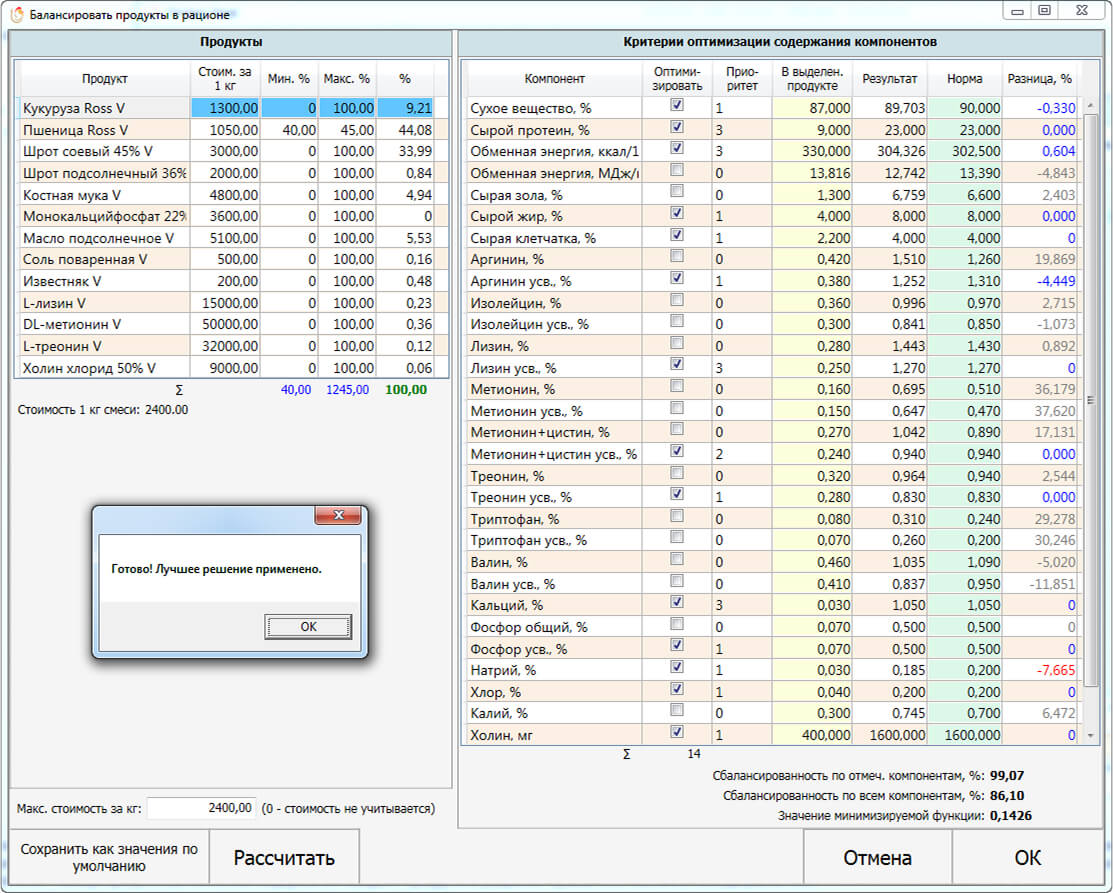
Task: Click the 'Разница, %' column header
Action: [x=1039, y=79]
